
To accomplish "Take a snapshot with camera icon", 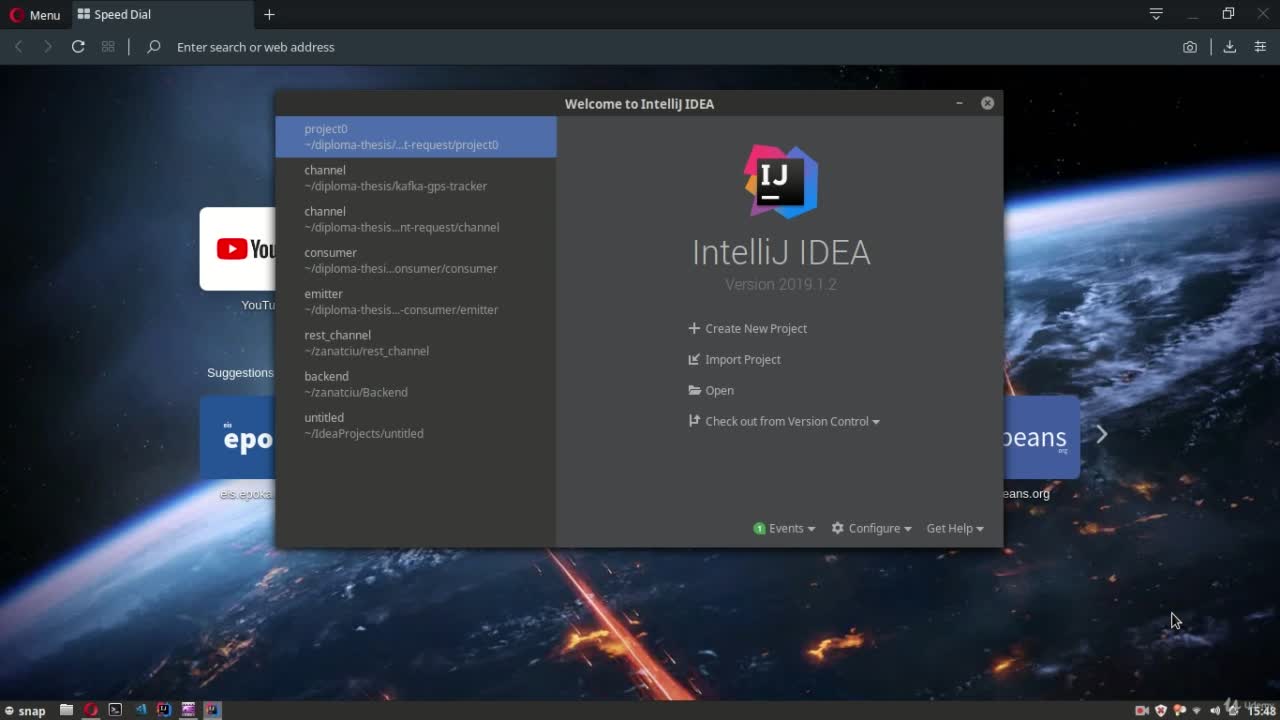I will pos(1190,47).
